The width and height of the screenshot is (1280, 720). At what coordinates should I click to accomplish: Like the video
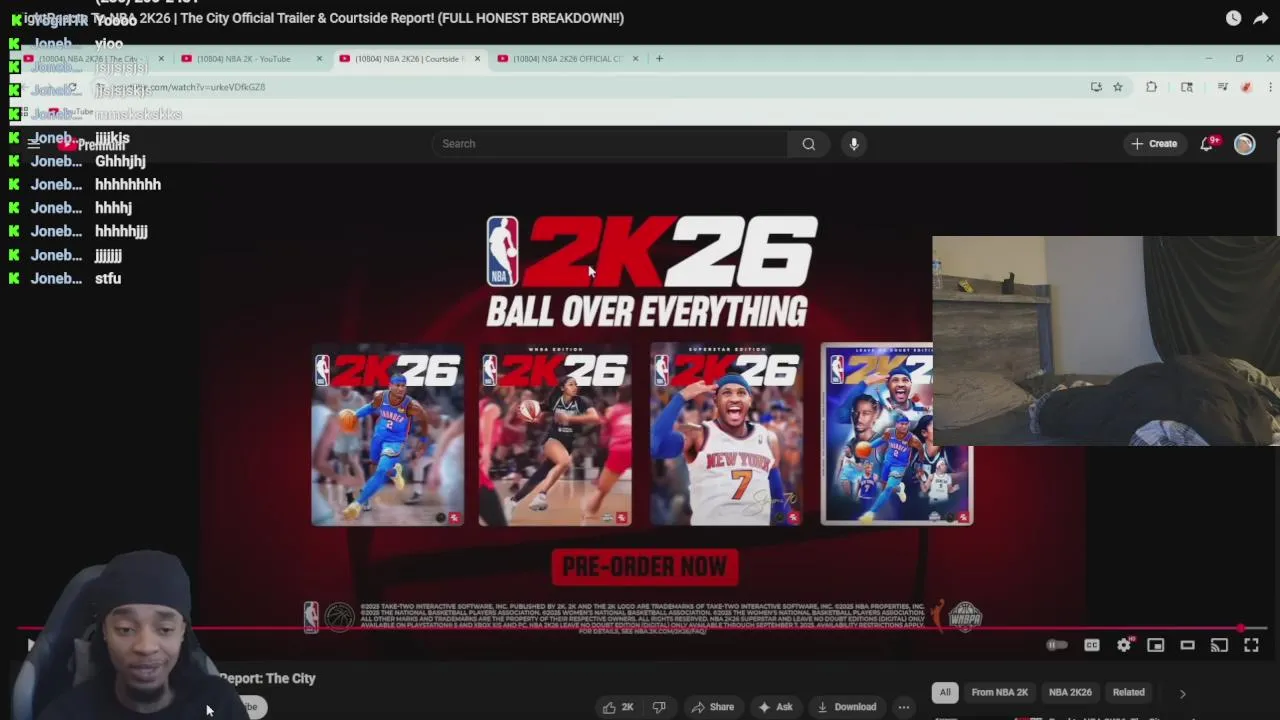[619, 707]
